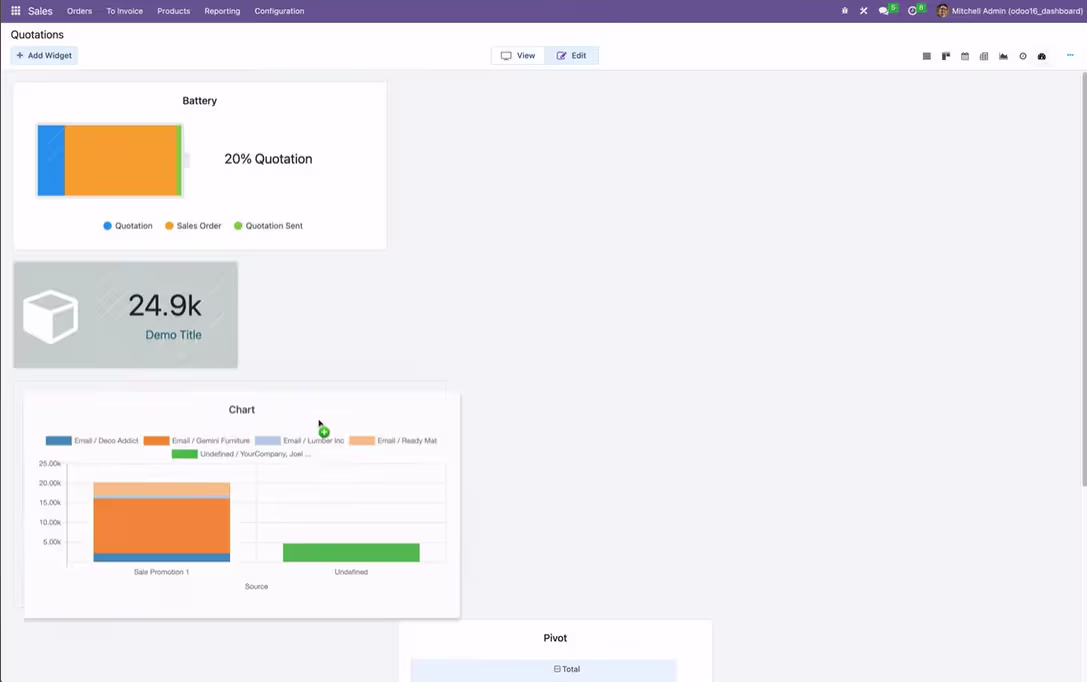Open the conversations messages icon
The image size is (1087, 682).
883,11
